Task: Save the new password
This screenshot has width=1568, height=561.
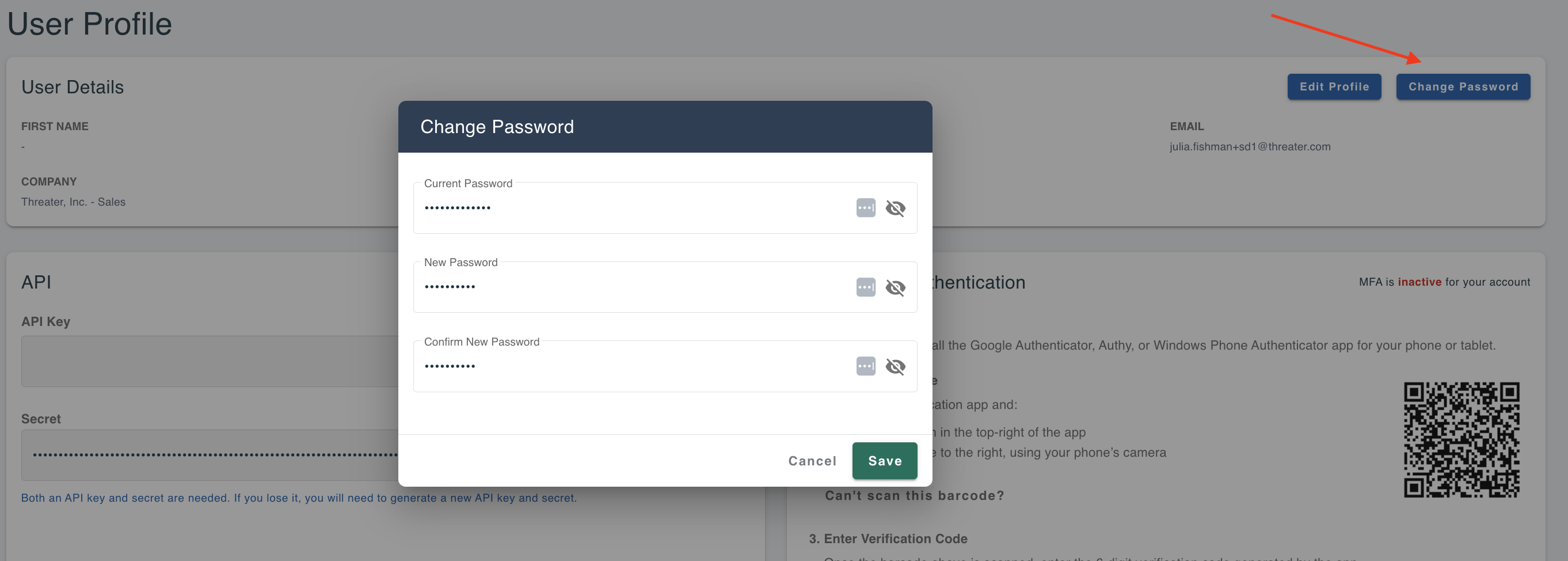Action: point(884,461)
